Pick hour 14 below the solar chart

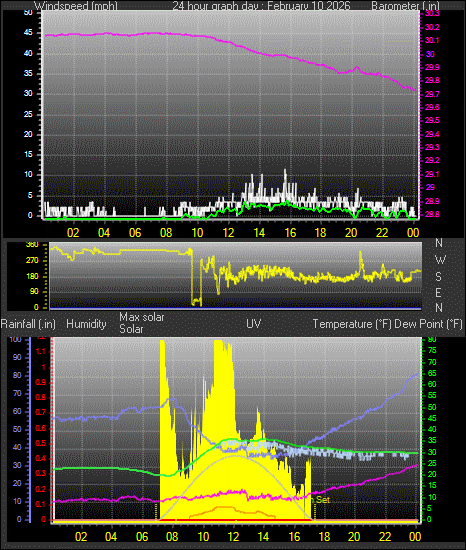pyautogui.click(x=263, y=537)
